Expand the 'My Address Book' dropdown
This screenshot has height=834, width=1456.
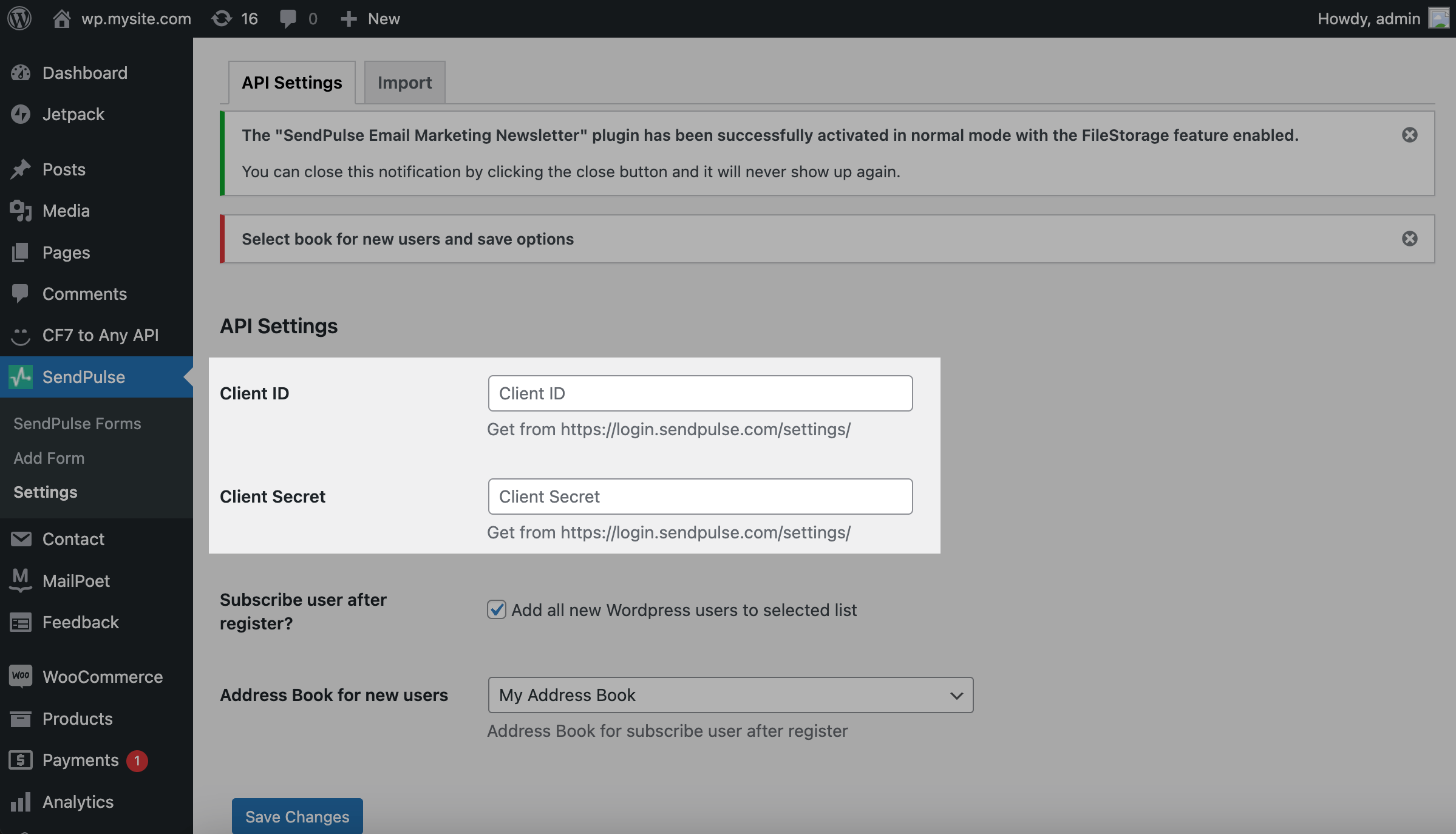730,695
